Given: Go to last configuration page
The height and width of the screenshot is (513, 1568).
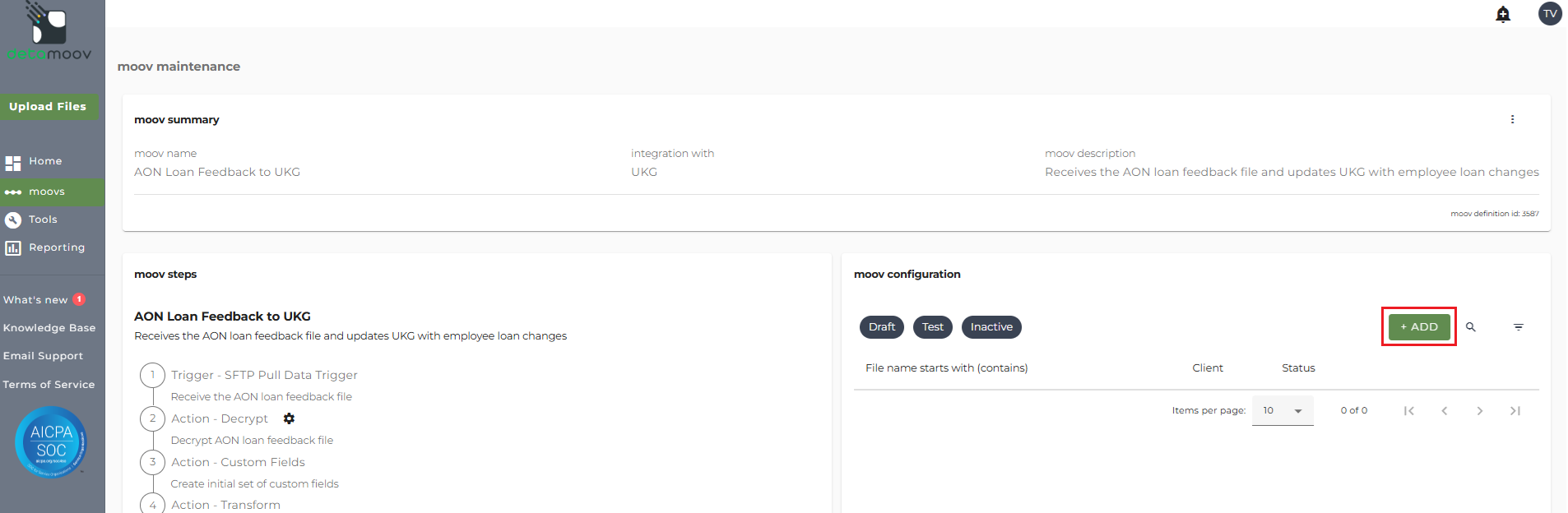Looking at the screenshot, I should (x=1515, y=410).
